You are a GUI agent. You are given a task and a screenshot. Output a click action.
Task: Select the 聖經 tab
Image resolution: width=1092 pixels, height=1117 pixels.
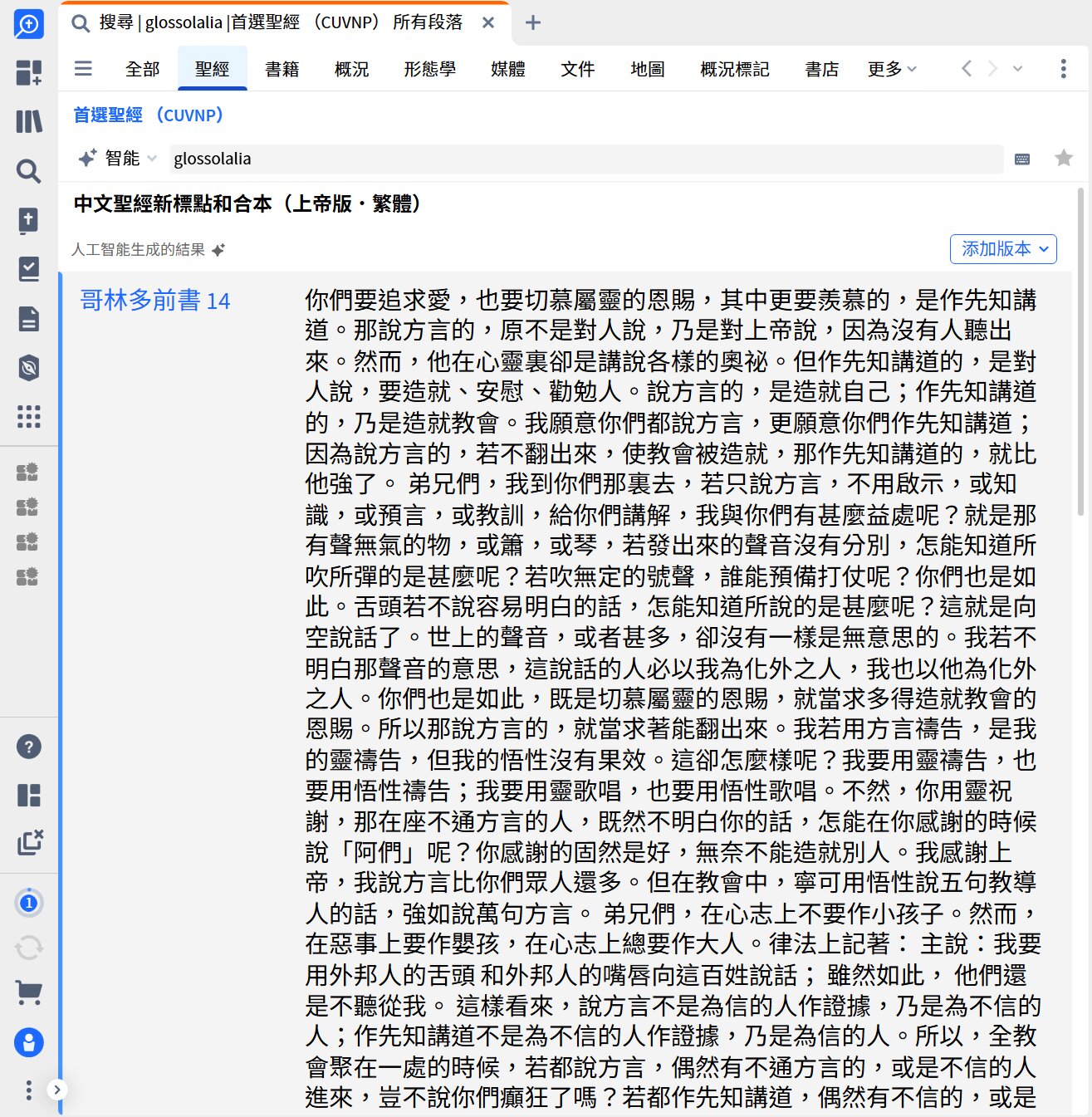click(212, 69)
